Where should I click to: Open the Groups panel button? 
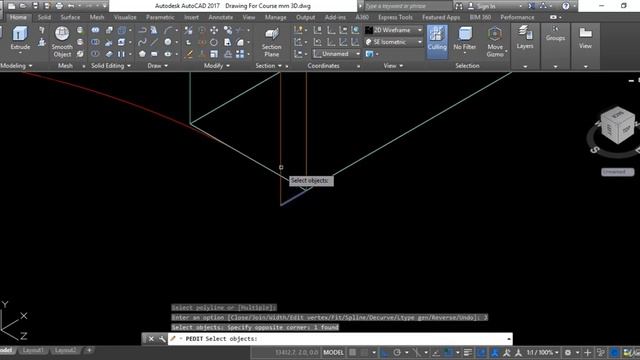coord(555,34)
